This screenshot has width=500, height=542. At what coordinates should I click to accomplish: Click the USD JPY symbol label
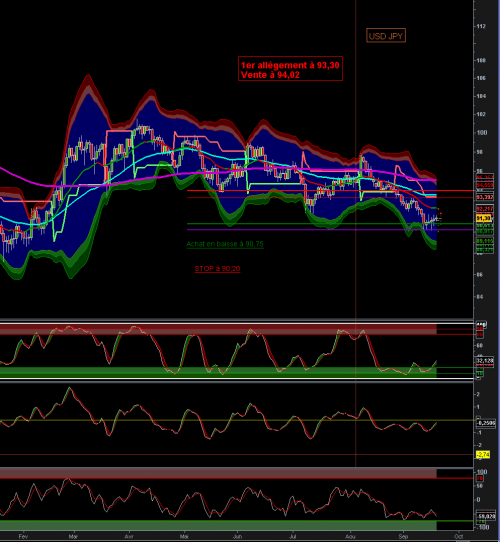(x=386, y=36)
